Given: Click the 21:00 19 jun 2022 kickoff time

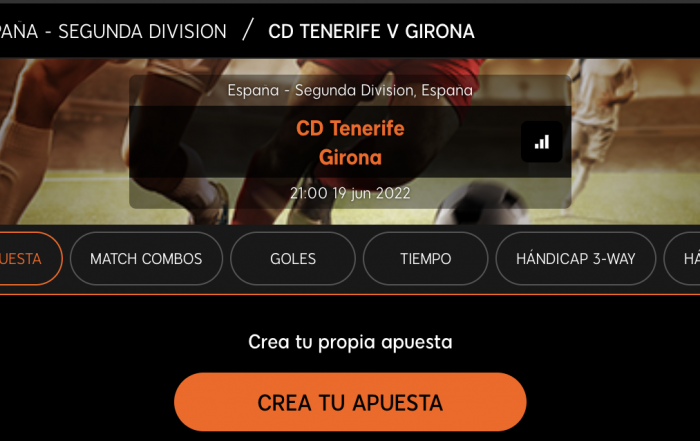Looking at the screenshot, I should click(x=350, y=193).
